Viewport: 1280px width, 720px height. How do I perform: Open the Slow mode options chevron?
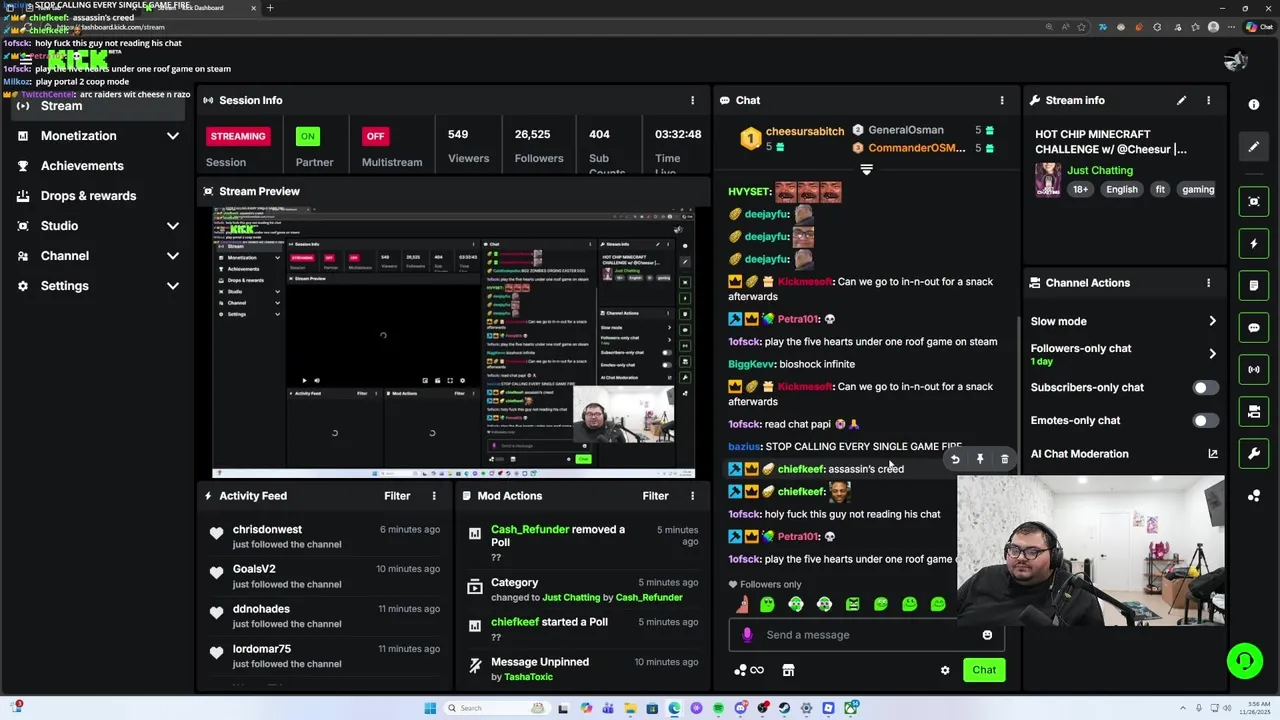click(1212, 321)
